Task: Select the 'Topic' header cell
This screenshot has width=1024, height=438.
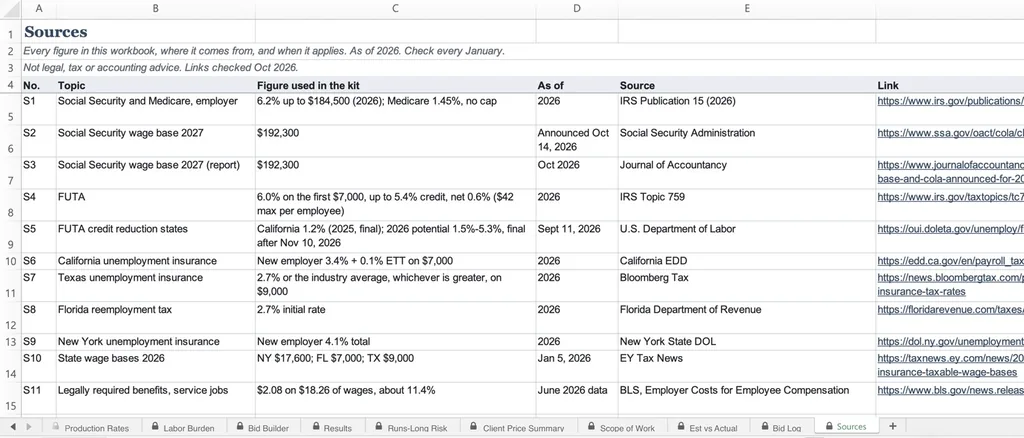Action: pyautogui.click(x=155, y=85)
